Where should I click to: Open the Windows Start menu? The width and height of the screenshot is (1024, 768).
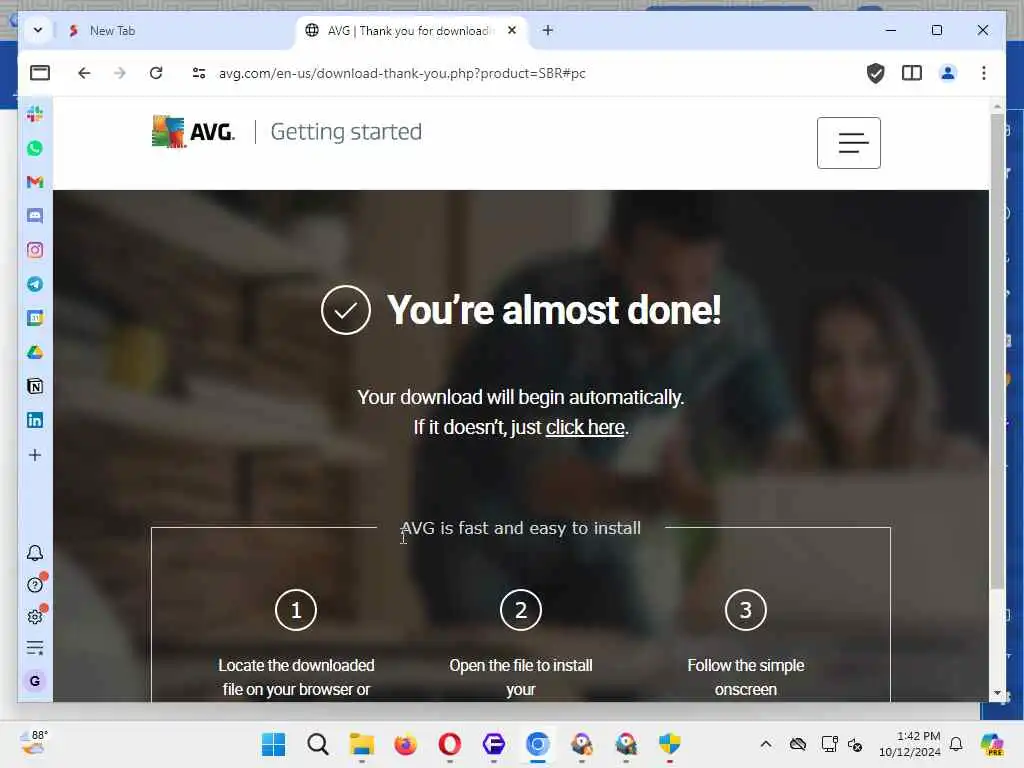(273, 744)
